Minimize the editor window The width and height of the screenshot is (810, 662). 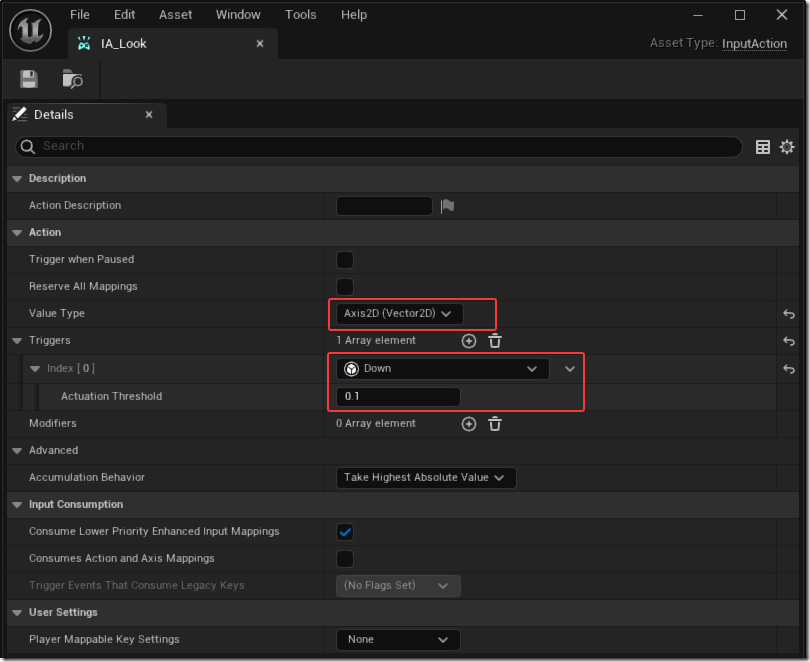coord(697,15)
